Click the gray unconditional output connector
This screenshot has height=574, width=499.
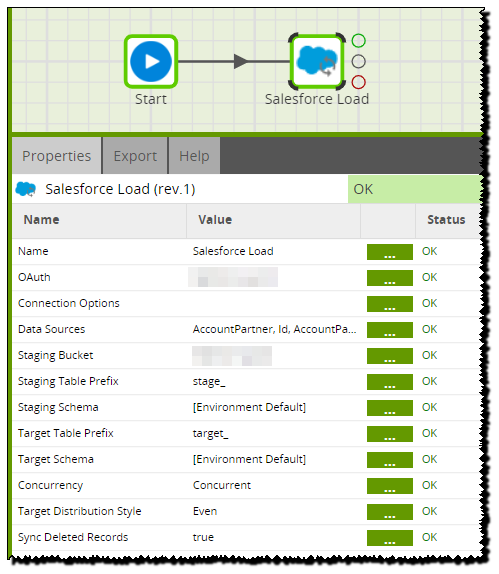click(358, 62)
